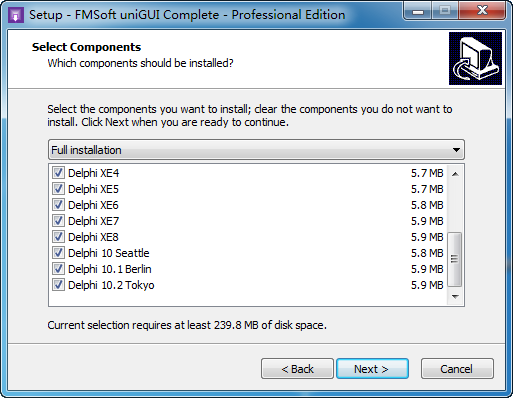
Task: Open the Full installation dropdown
Action: coord(256,150)
